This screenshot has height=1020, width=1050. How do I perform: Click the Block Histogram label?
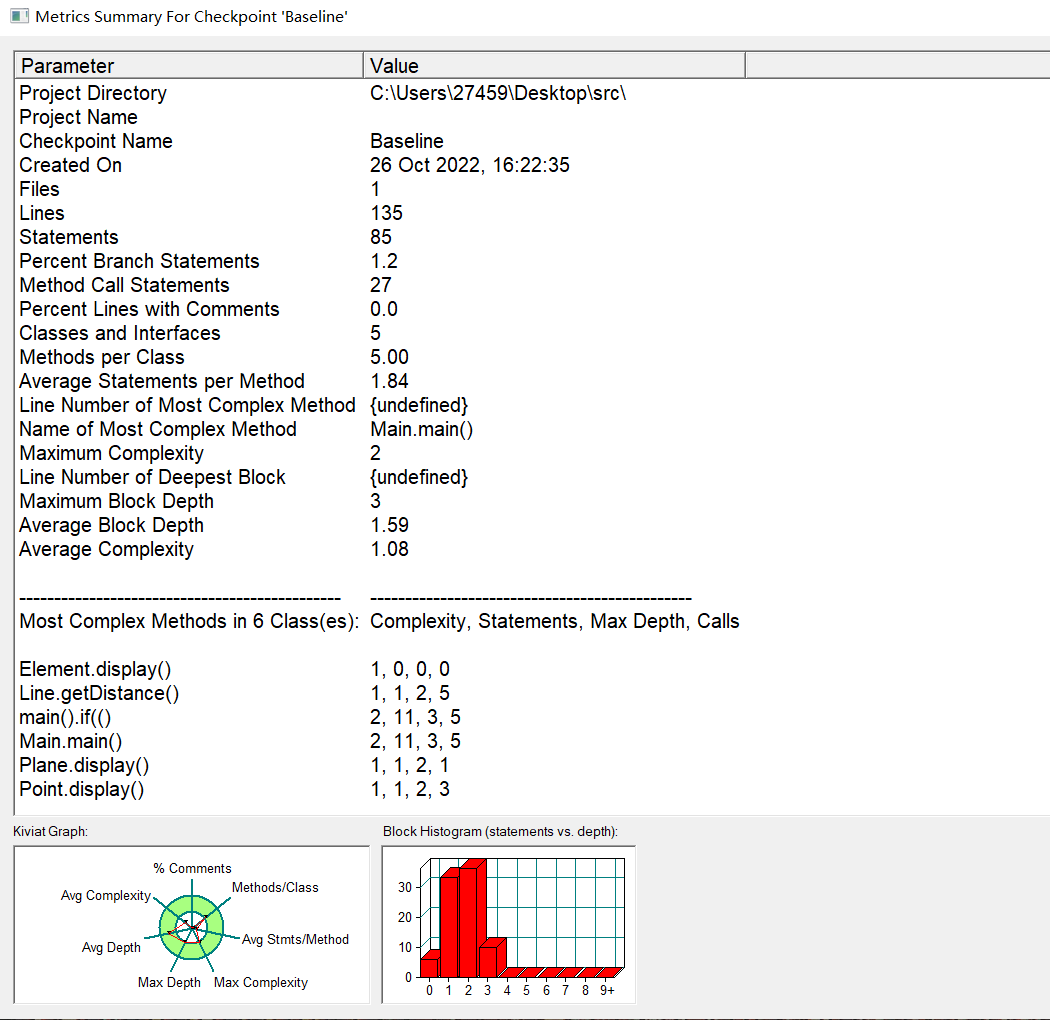click(x=500, y=831)
